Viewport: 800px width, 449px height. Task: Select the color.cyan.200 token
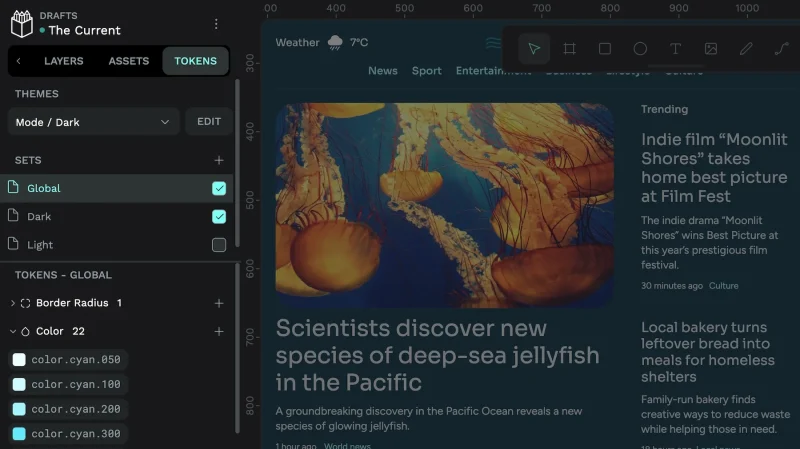[68, 409]
